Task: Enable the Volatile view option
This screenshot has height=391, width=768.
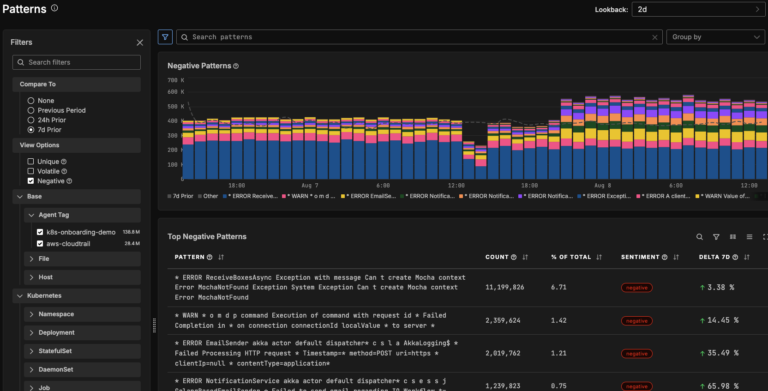Action: click(x=31, y=171)
